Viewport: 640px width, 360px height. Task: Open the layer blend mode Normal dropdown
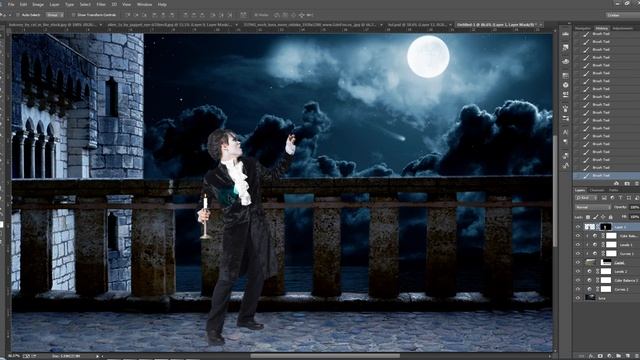(592, 207)
